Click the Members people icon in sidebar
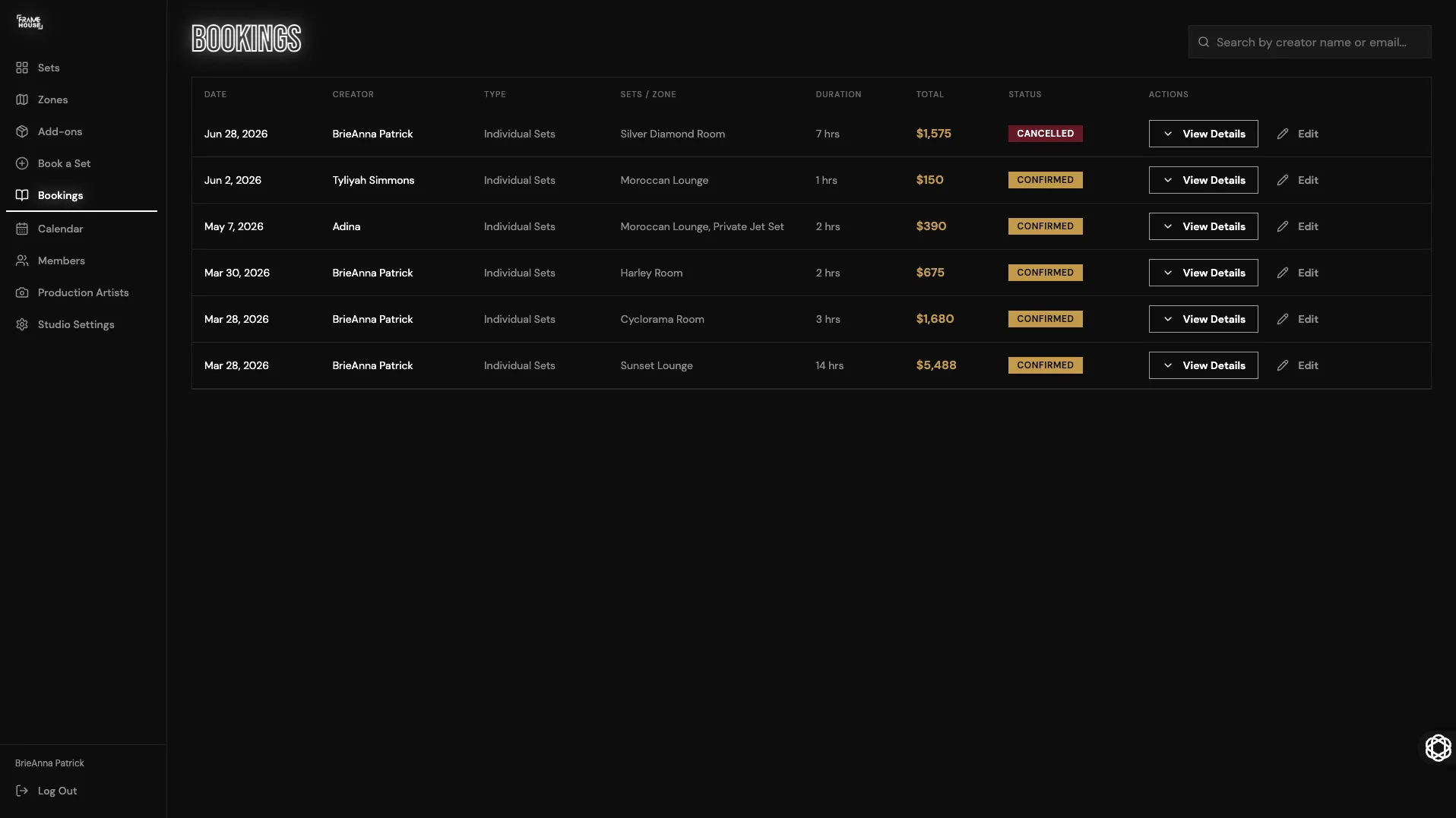Viewport: 1456px width, 818px height. point(22,261)
